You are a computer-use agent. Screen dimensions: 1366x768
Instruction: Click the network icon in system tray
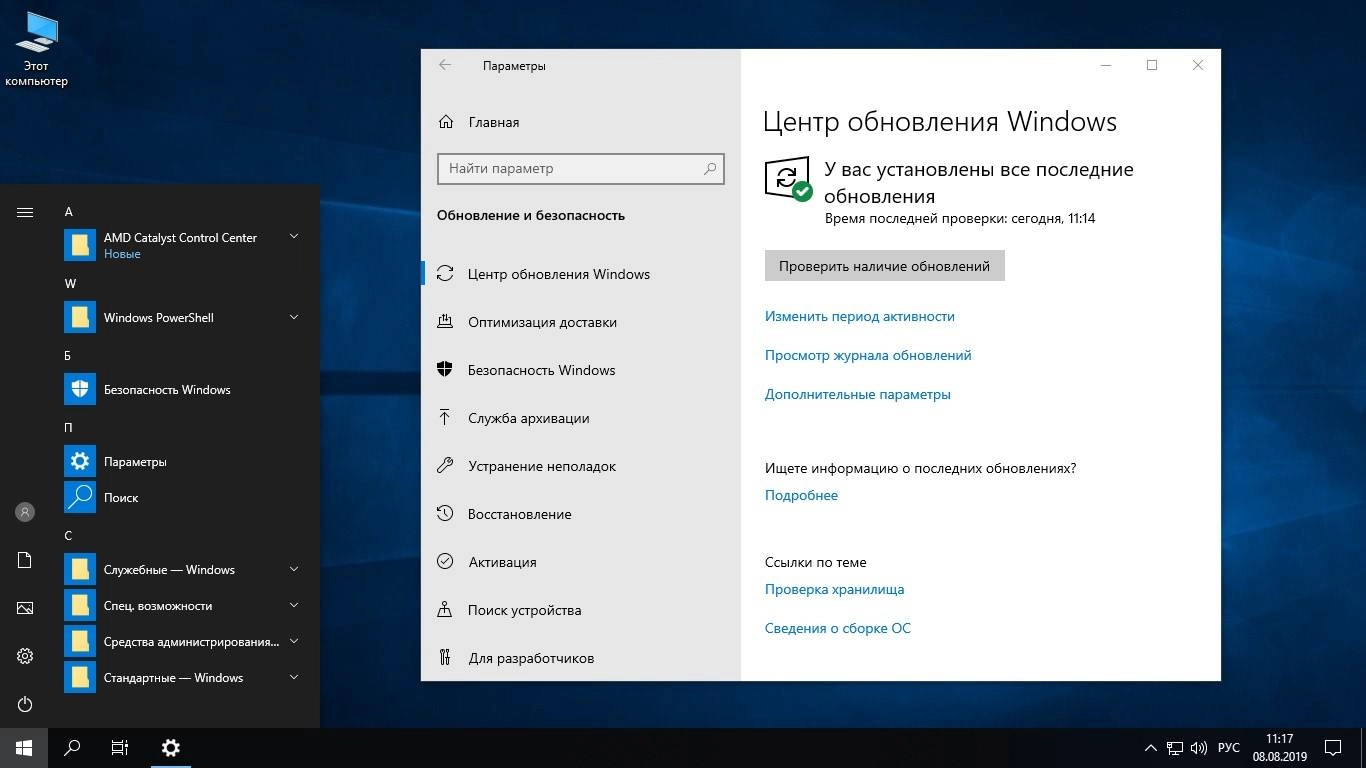[x=1174, y=748]
